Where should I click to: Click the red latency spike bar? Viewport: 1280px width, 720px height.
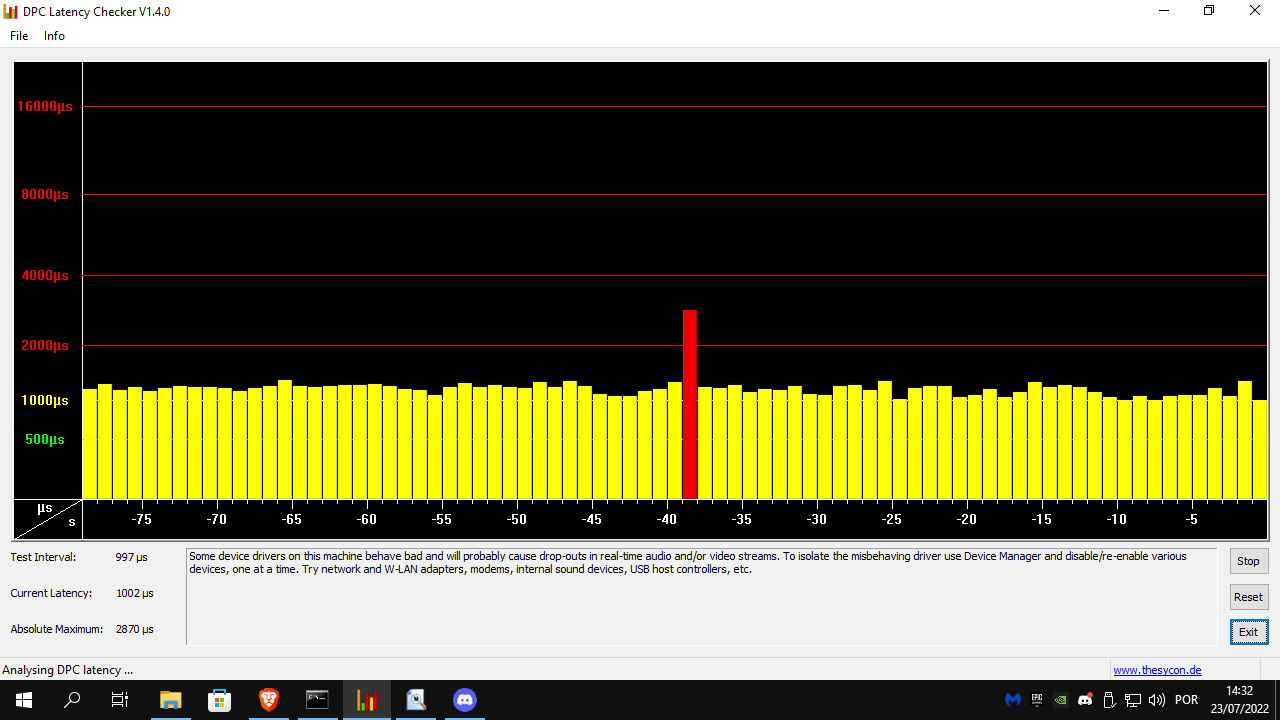[x=690, y=404]
